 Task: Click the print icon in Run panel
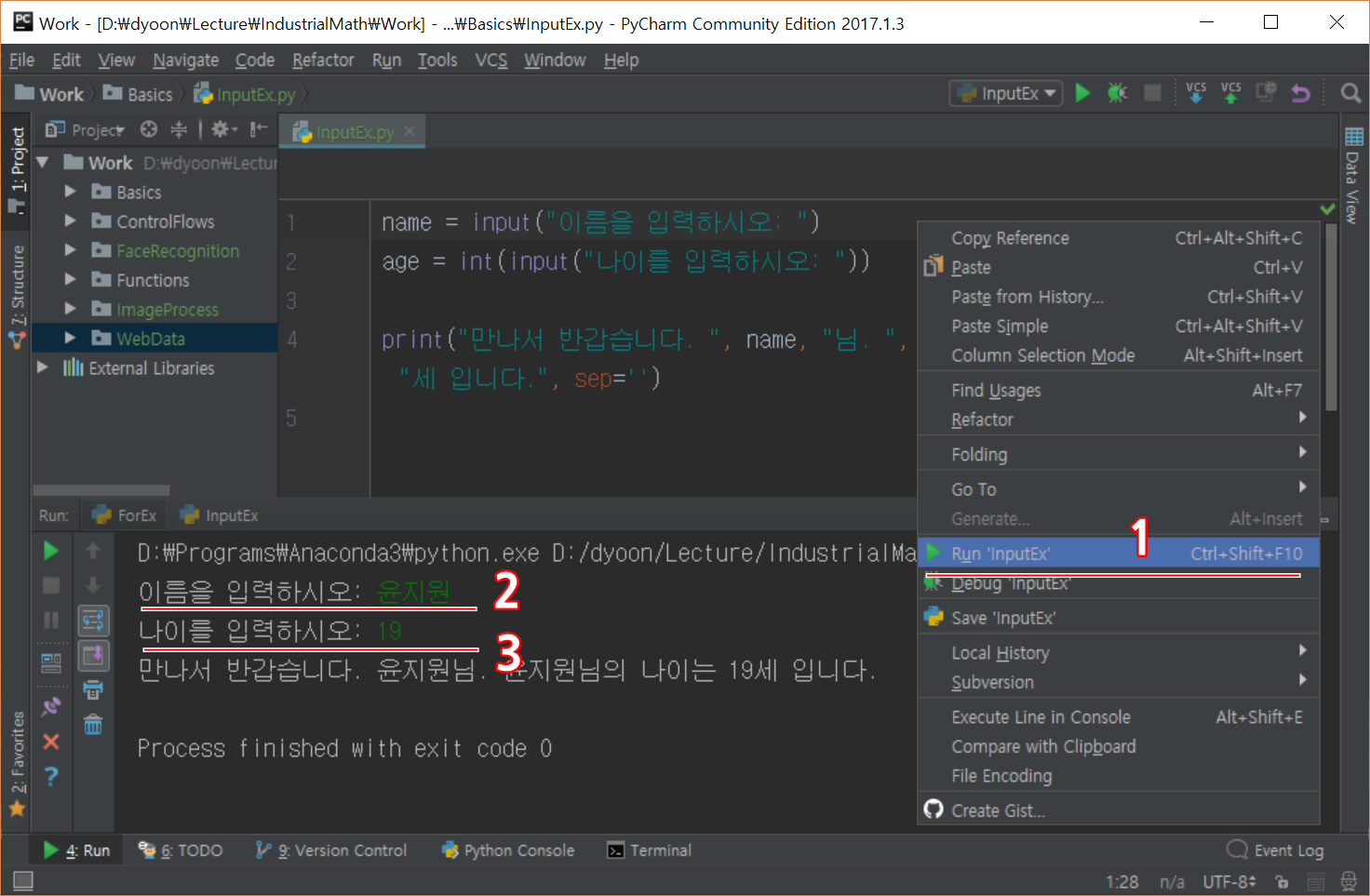[x=93, y=690]
